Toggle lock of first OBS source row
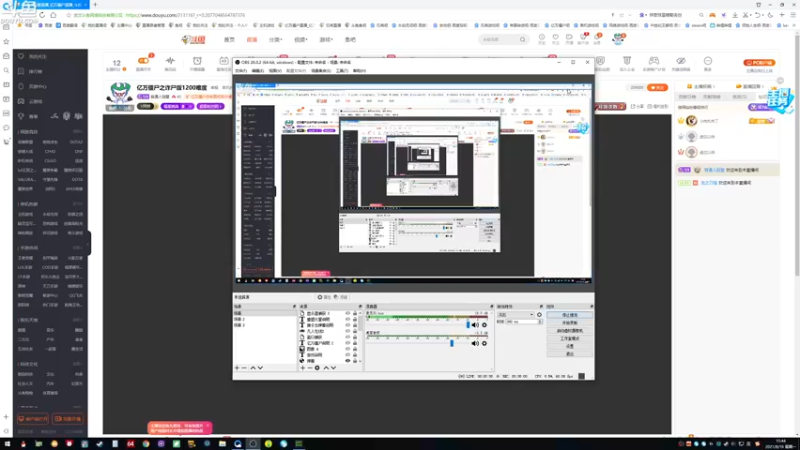This screenshot has height=450, width=800. [x=355, y=313]
